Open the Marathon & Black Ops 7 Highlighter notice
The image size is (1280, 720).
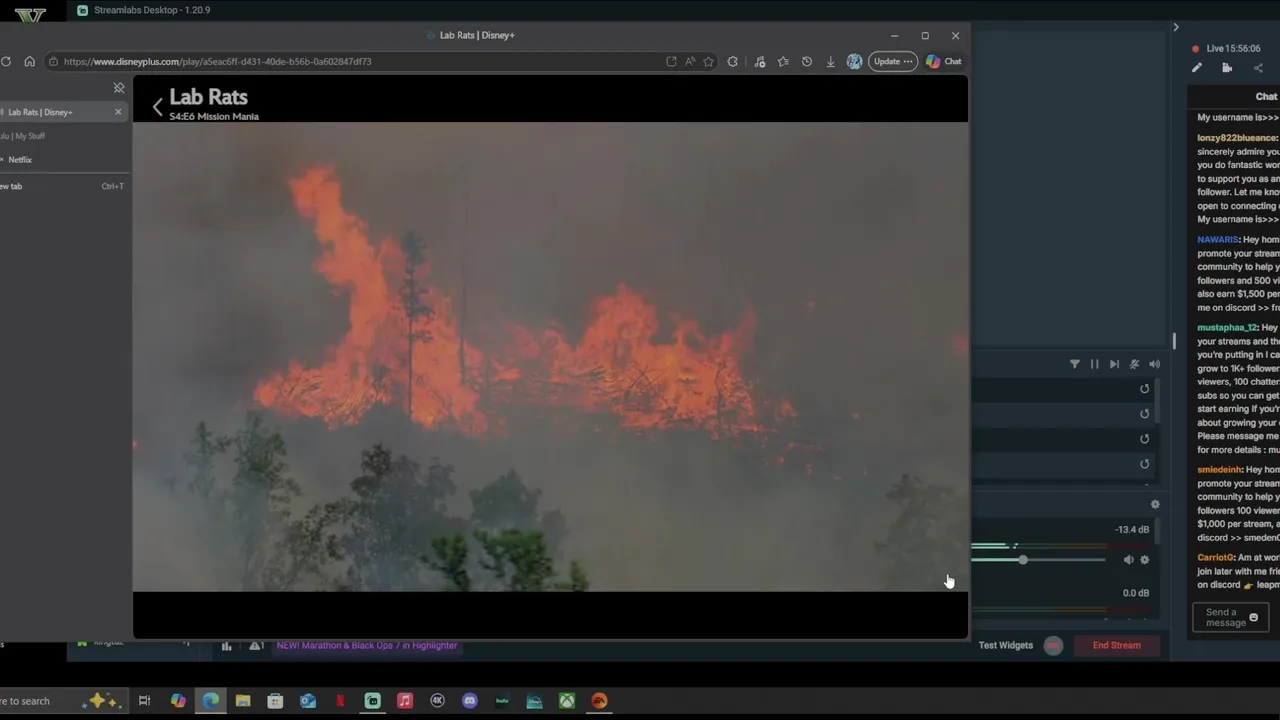(x=367, y=645)
